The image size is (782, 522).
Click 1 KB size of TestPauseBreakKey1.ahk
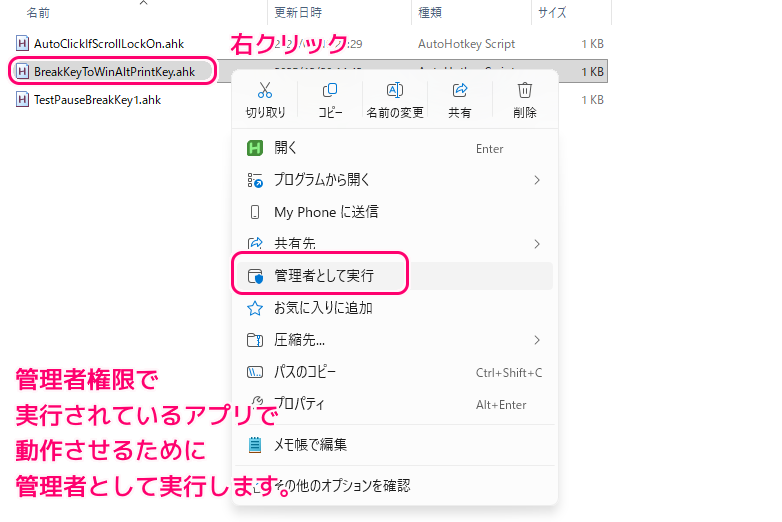click(x=592, y=100)
